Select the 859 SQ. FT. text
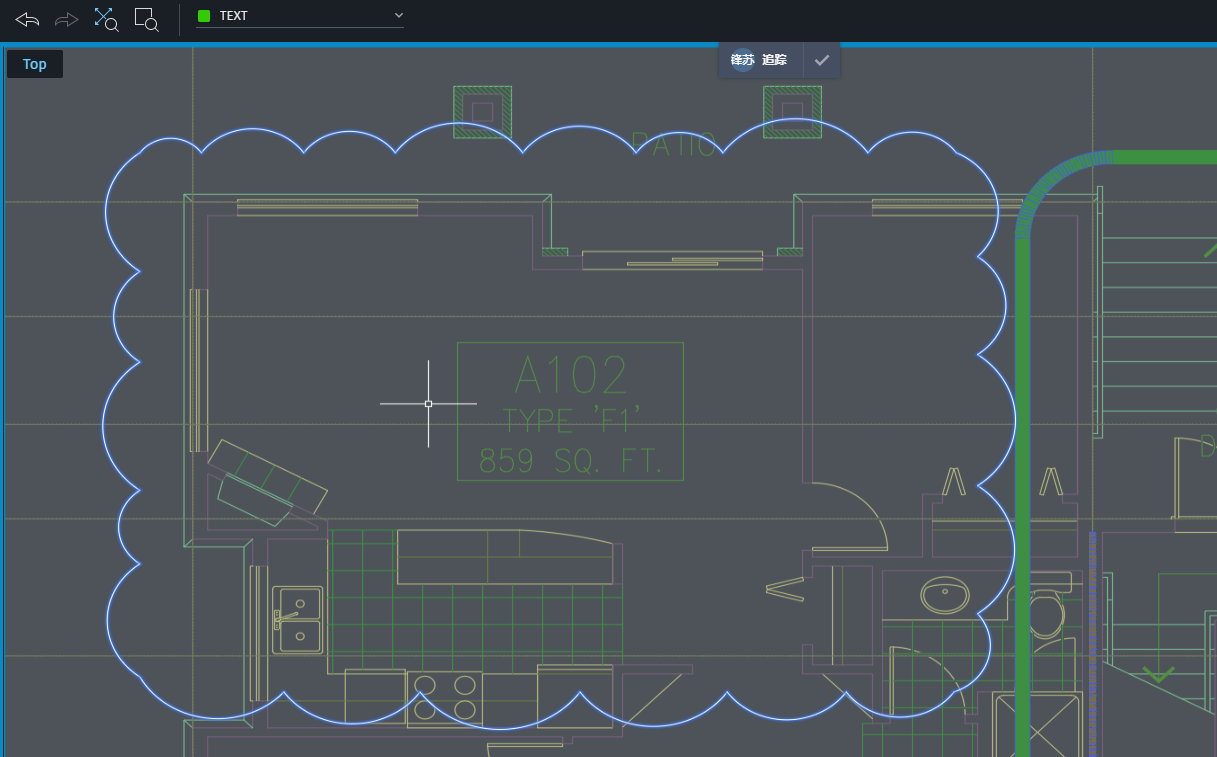Screen dimensions: 1217x757 tap(571, 460)
